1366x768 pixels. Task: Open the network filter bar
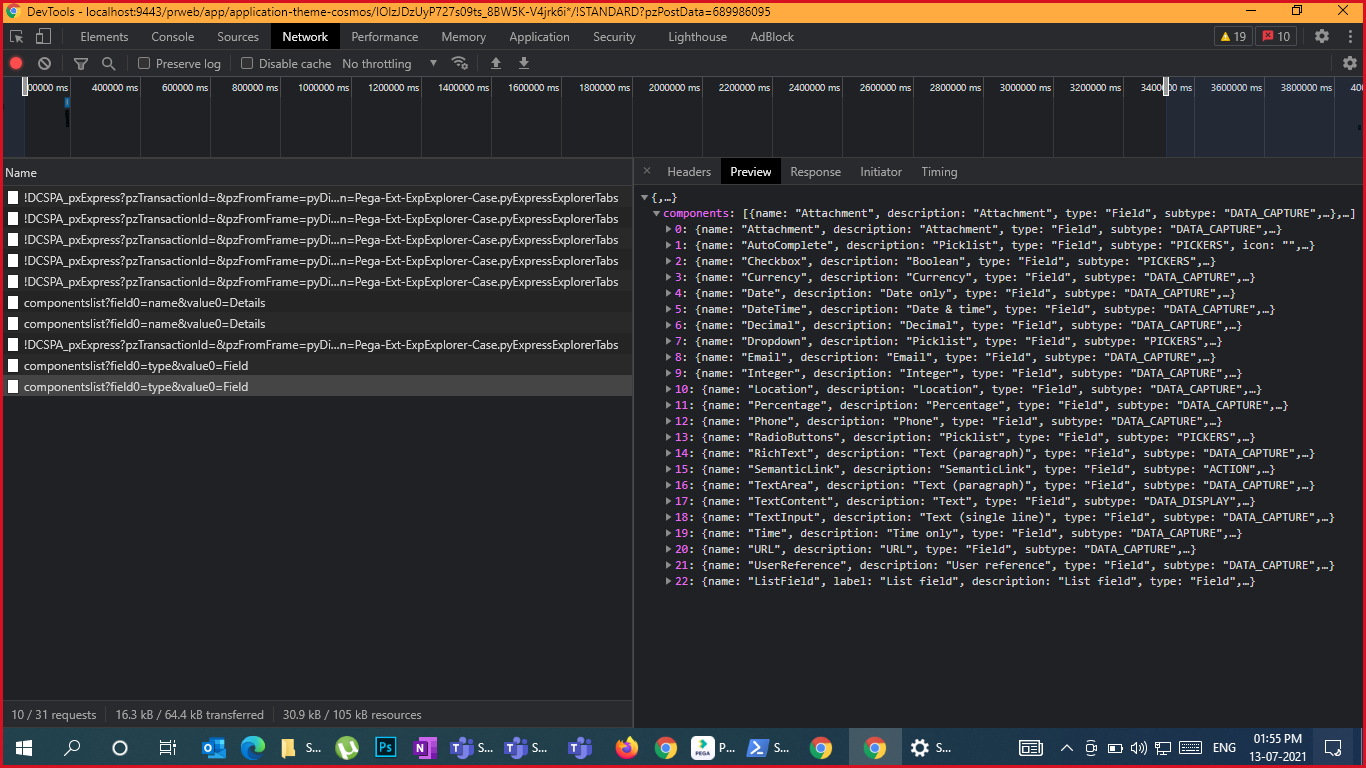coord(81,62)
